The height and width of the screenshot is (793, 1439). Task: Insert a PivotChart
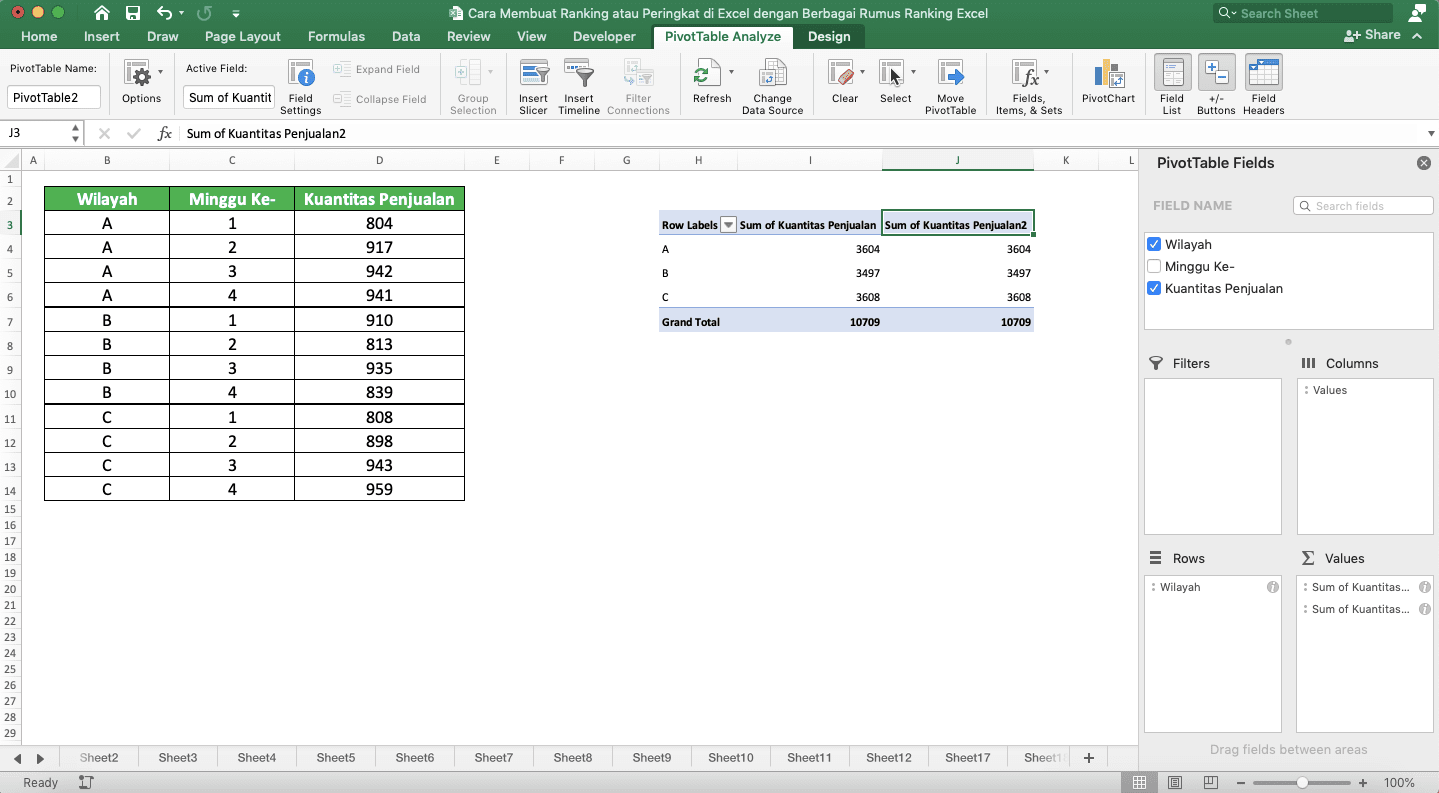click(1108, 80)
